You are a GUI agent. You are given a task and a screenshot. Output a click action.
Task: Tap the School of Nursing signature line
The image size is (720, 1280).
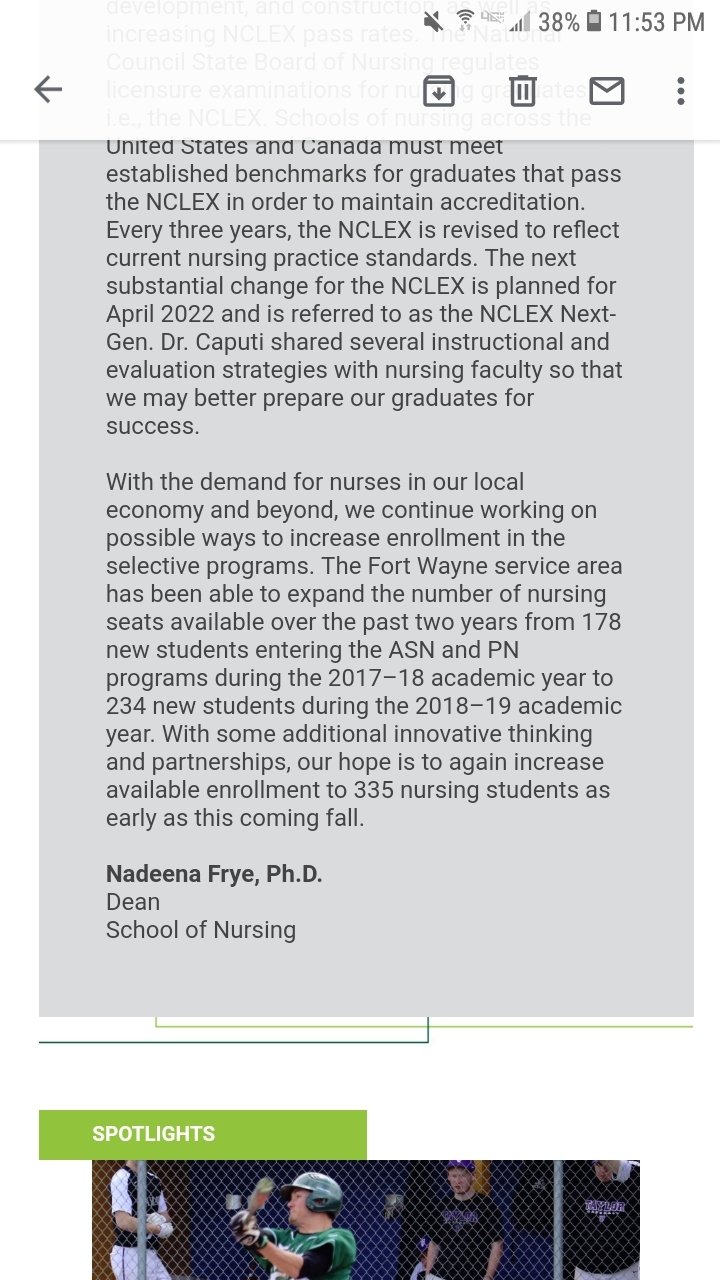pos(201,930)
